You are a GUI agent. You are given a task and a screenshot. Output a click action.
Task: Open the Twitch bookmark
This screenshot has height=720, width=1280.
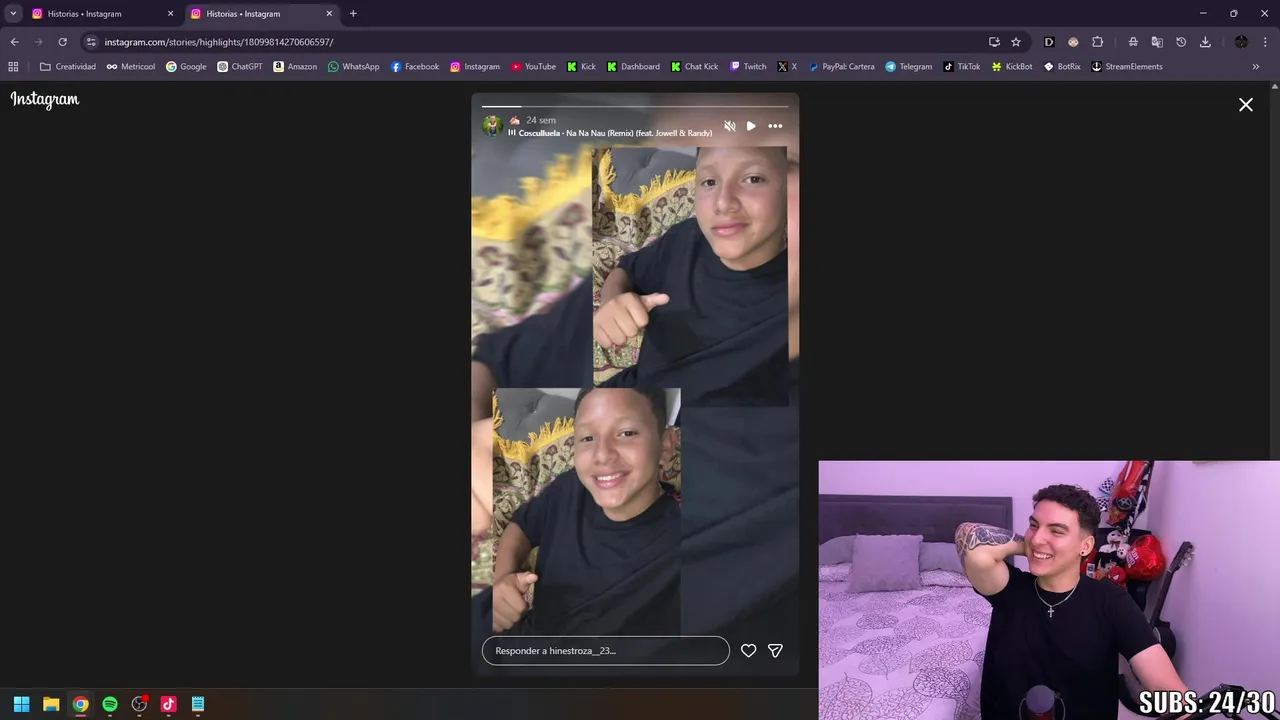coord(748,67)
